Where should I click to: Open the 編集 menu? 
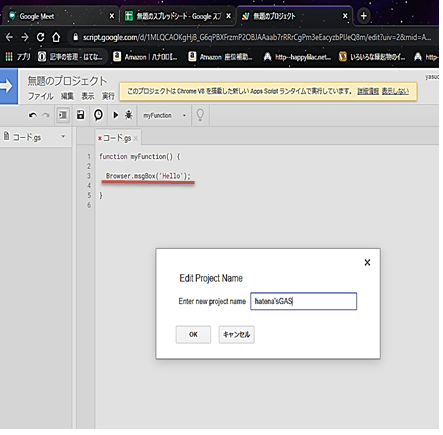coord(67,96)
